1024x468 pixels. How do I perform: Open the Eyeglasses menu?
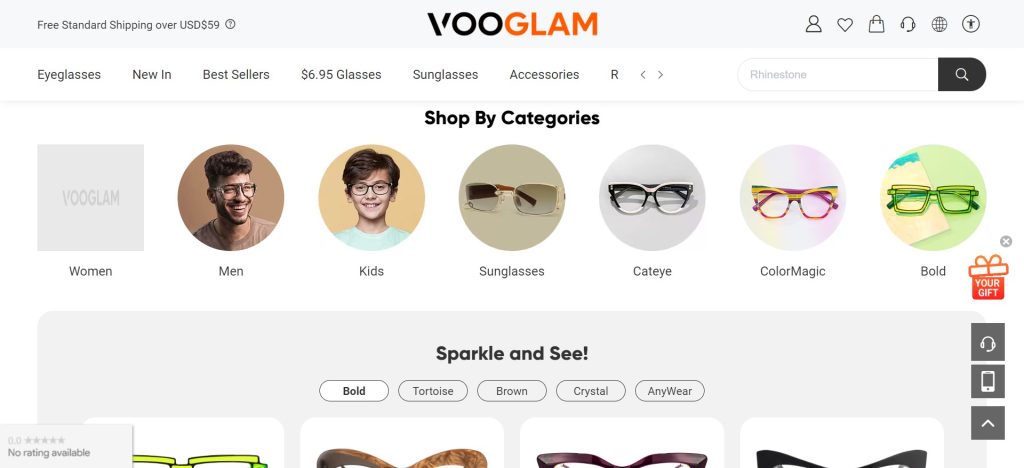69,74
